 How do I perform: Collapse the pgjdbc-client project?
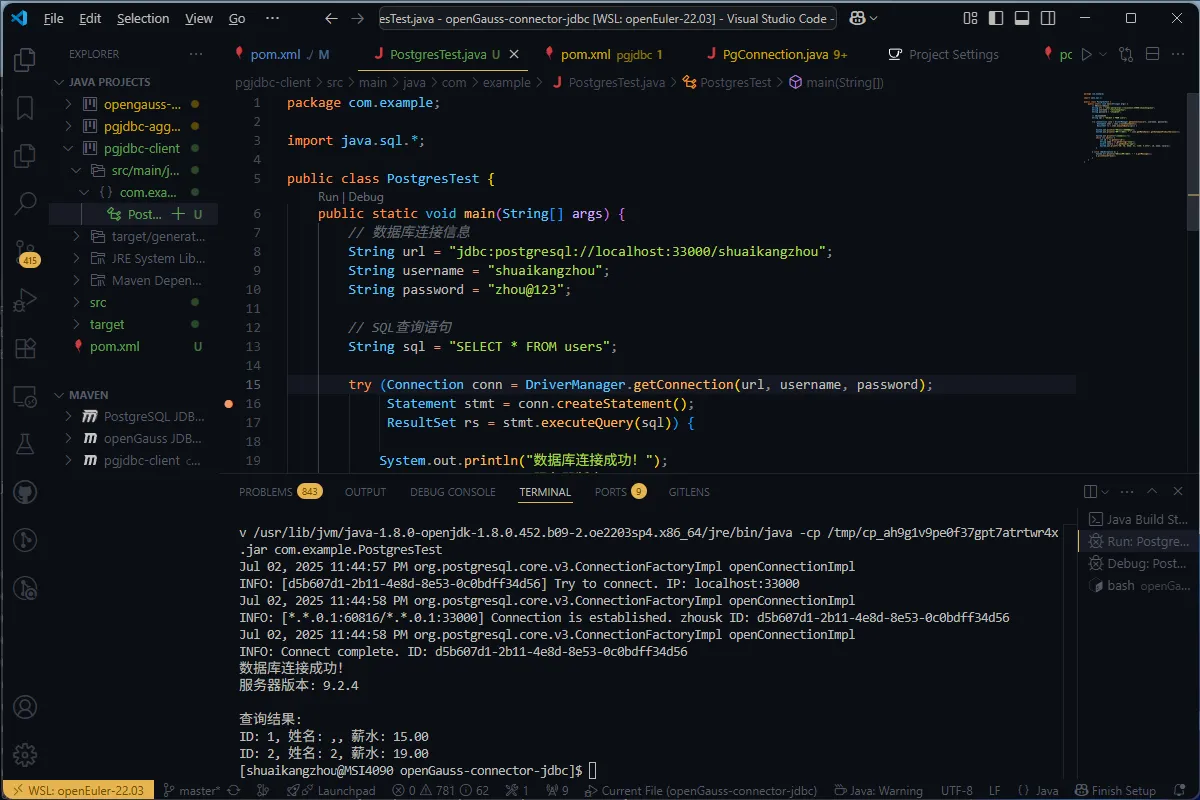pos(68,148)
